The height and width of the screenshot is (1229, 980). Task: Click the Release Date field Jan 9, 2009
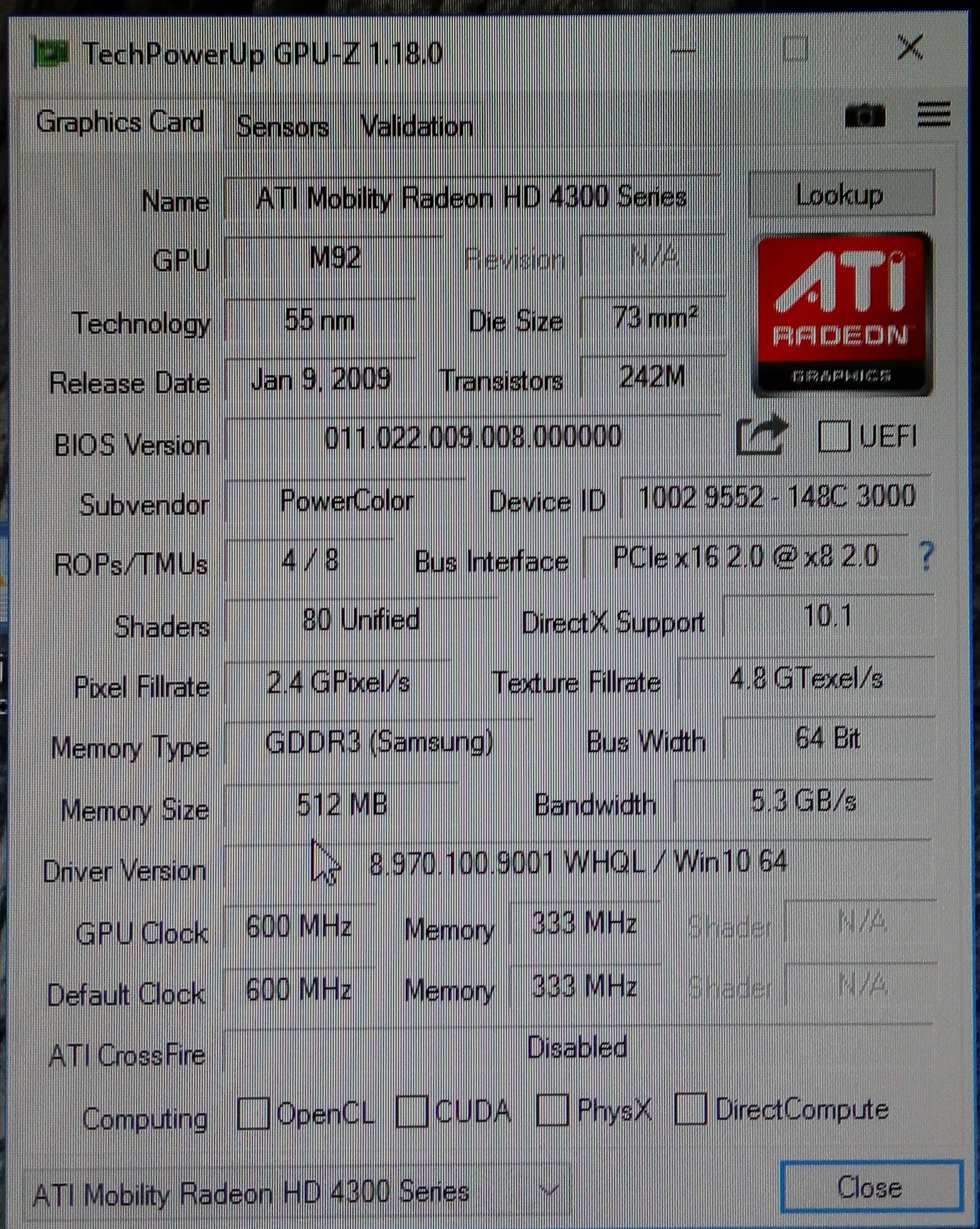[x=320, y=379]
